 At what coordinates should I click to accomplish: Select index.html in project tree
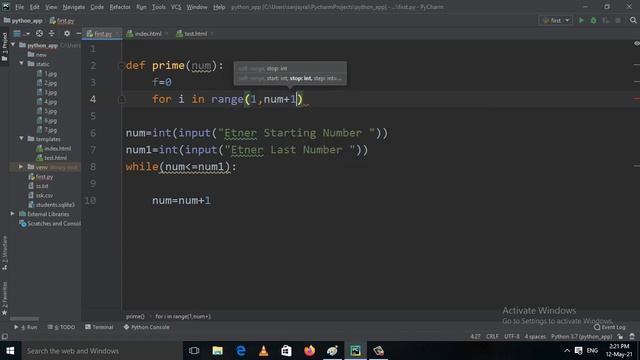pos(53,148)
